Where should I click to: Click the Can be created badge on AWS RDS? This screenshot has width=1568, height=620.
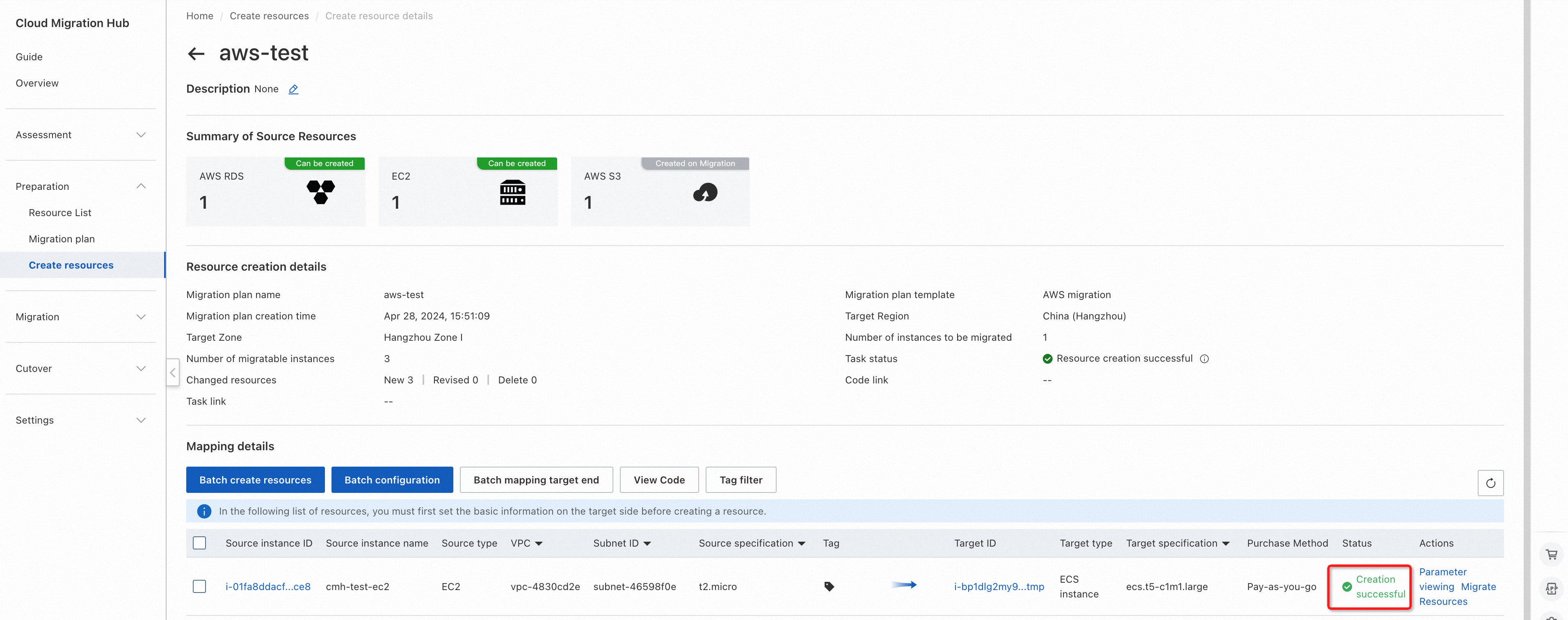[x=325, y=163]
